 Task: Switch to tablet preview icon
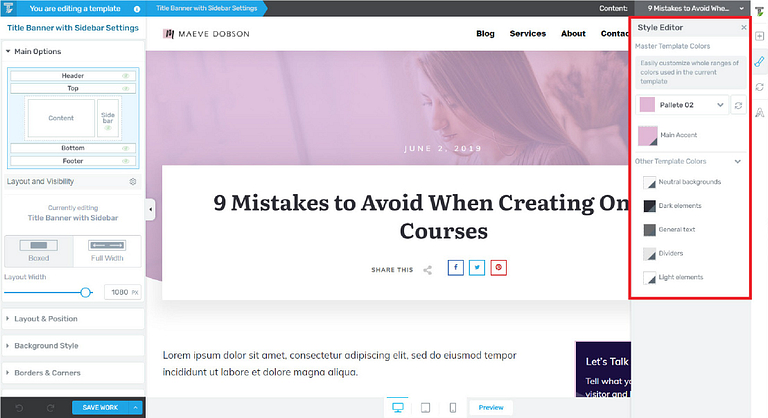(x=426, y=408)
